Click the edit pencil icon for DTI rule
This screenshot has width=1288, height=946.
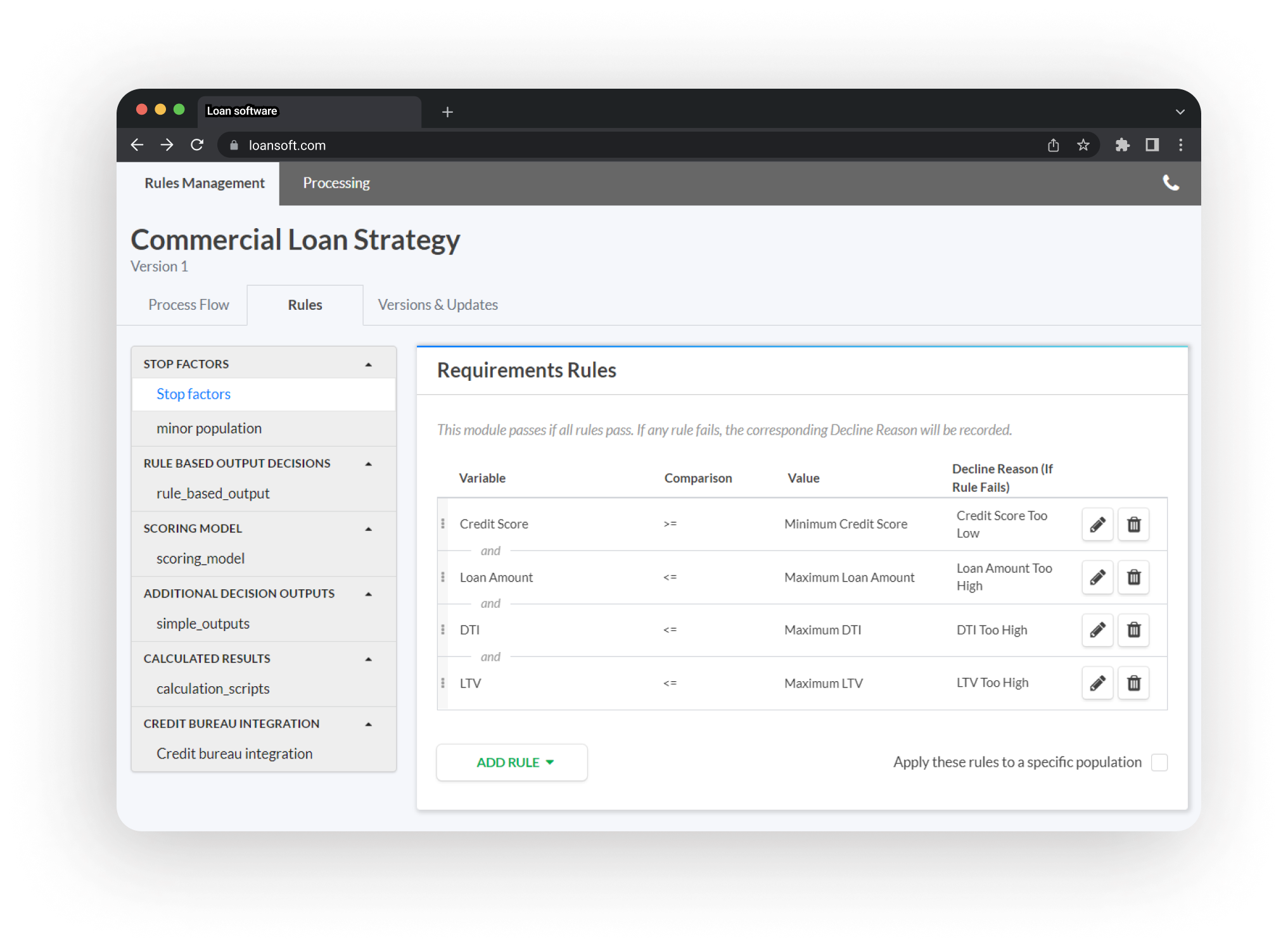1097,630
